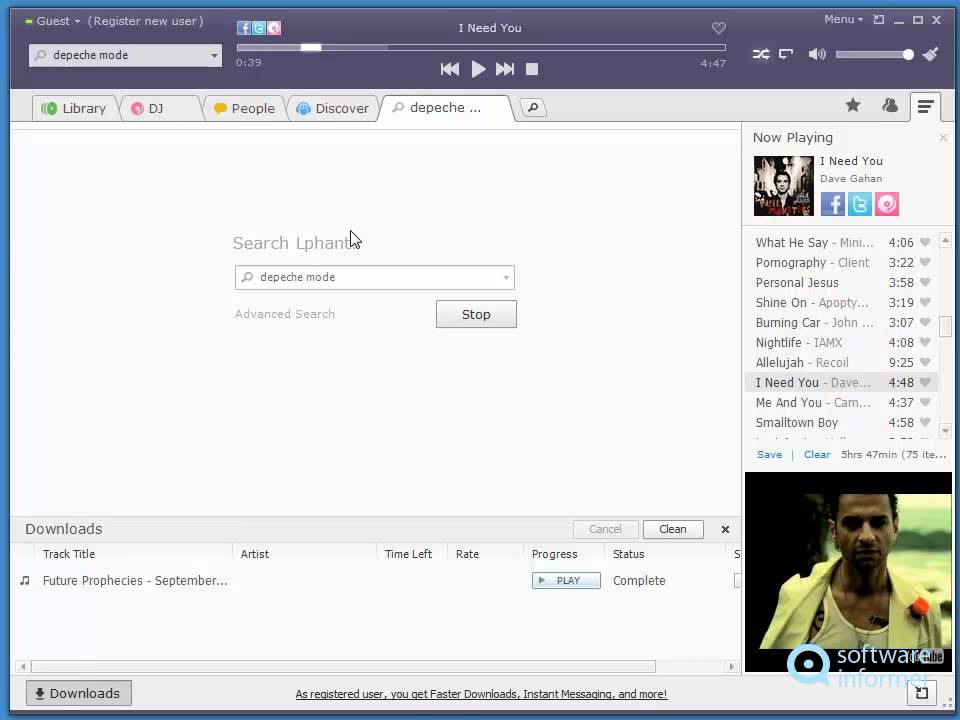Toggle heart for Burning Car track
This screenshot has width=960, height=720.
coord(925,323)
